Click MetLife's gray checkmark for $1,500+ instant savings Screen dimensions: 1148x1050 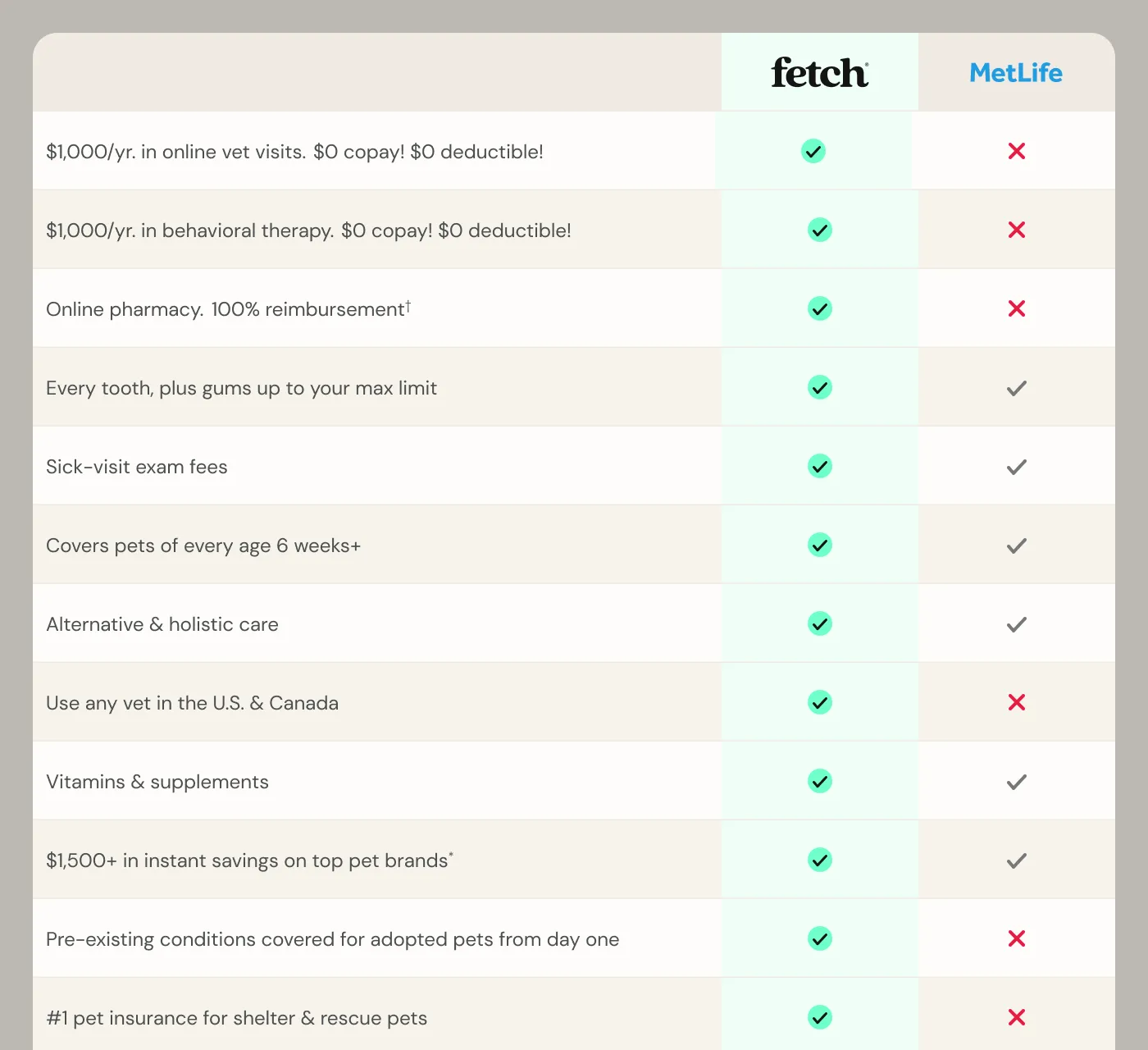coord(1017,861)
